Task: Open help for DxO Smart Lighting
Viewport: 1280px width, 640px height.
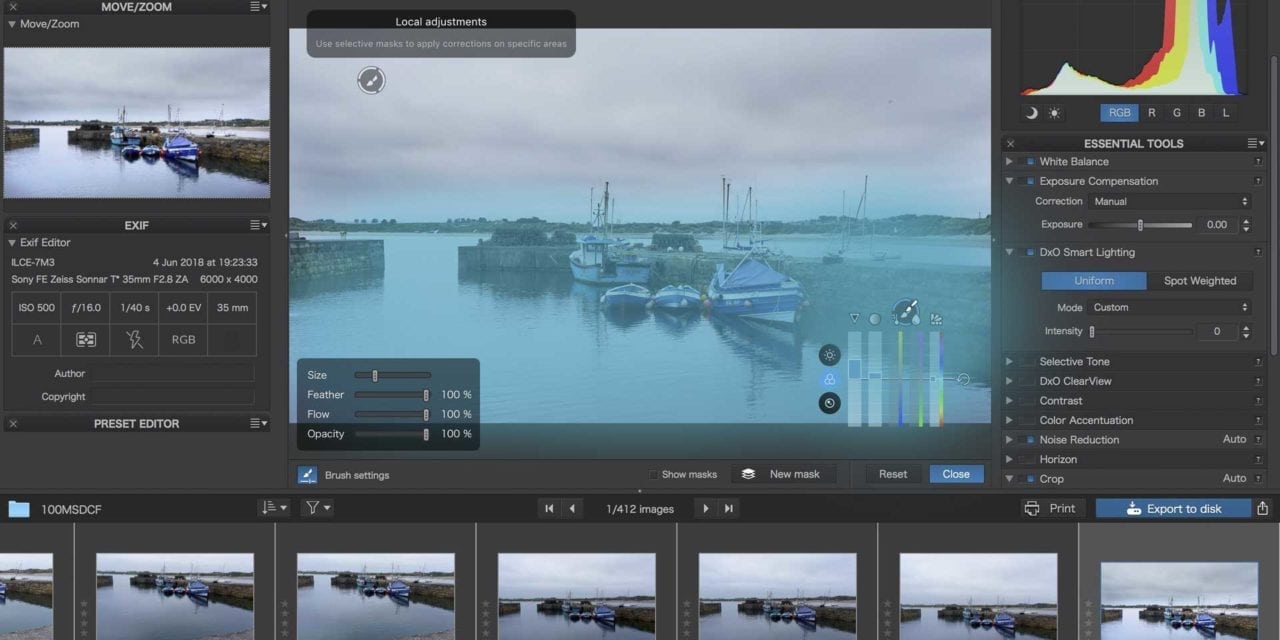Action: point(1258,253)
